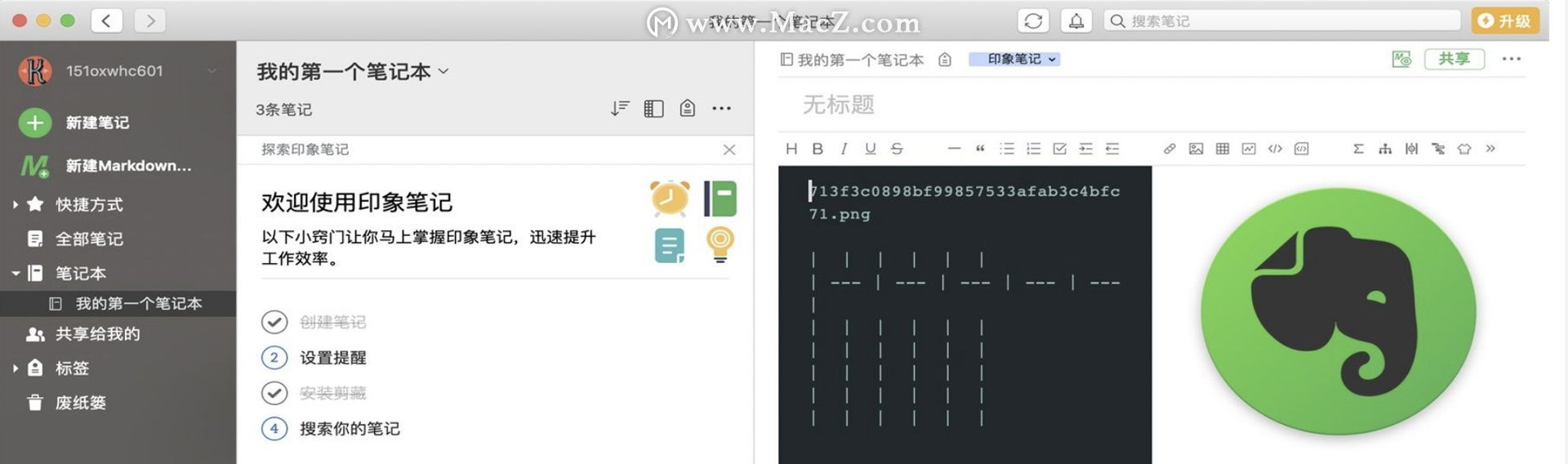
Task: Decrease indent in editor toolbar
Action: 1111,149
